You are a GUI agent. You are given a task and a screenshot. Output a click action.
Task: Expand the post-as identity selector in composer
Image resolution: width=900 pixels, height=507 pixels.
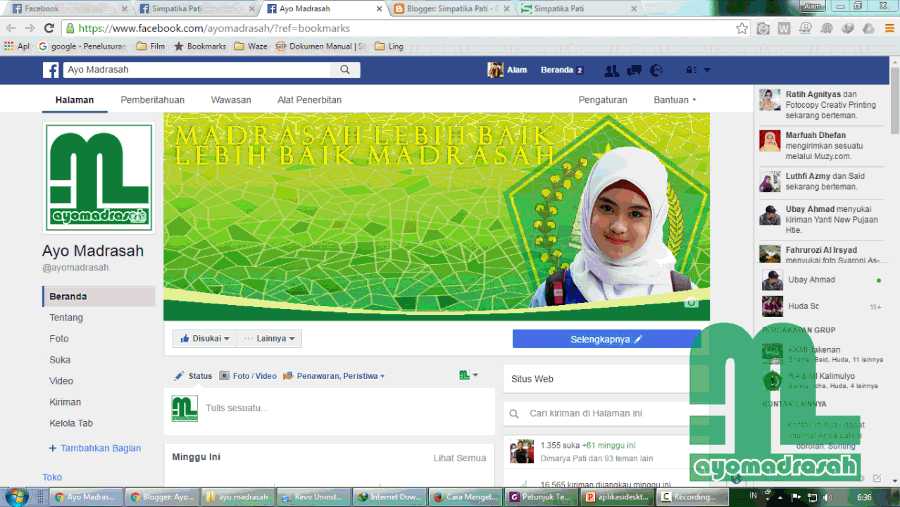(468, 375)
